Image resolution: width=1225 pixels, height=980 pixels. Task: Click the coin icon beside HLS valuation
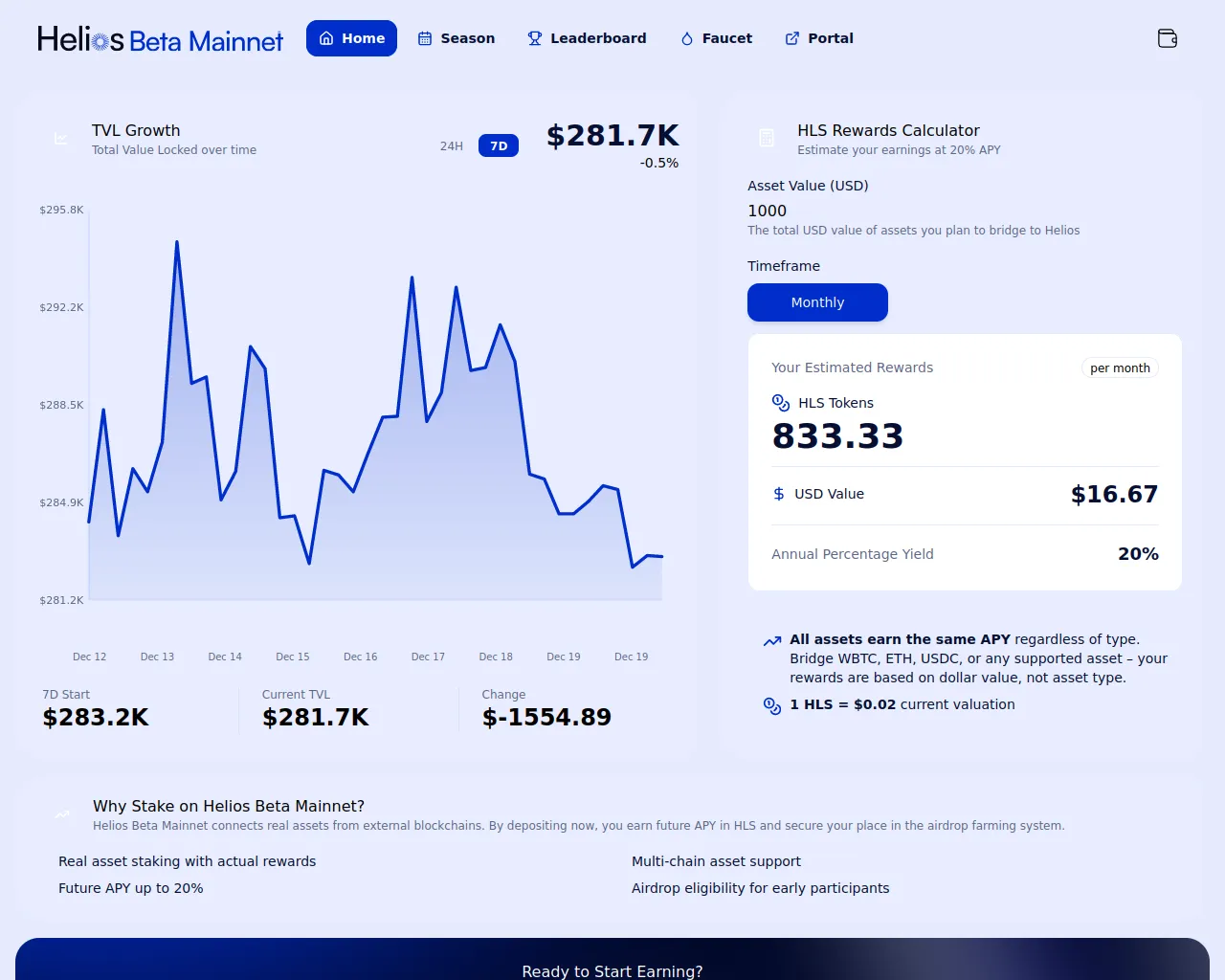pos(772,705)
